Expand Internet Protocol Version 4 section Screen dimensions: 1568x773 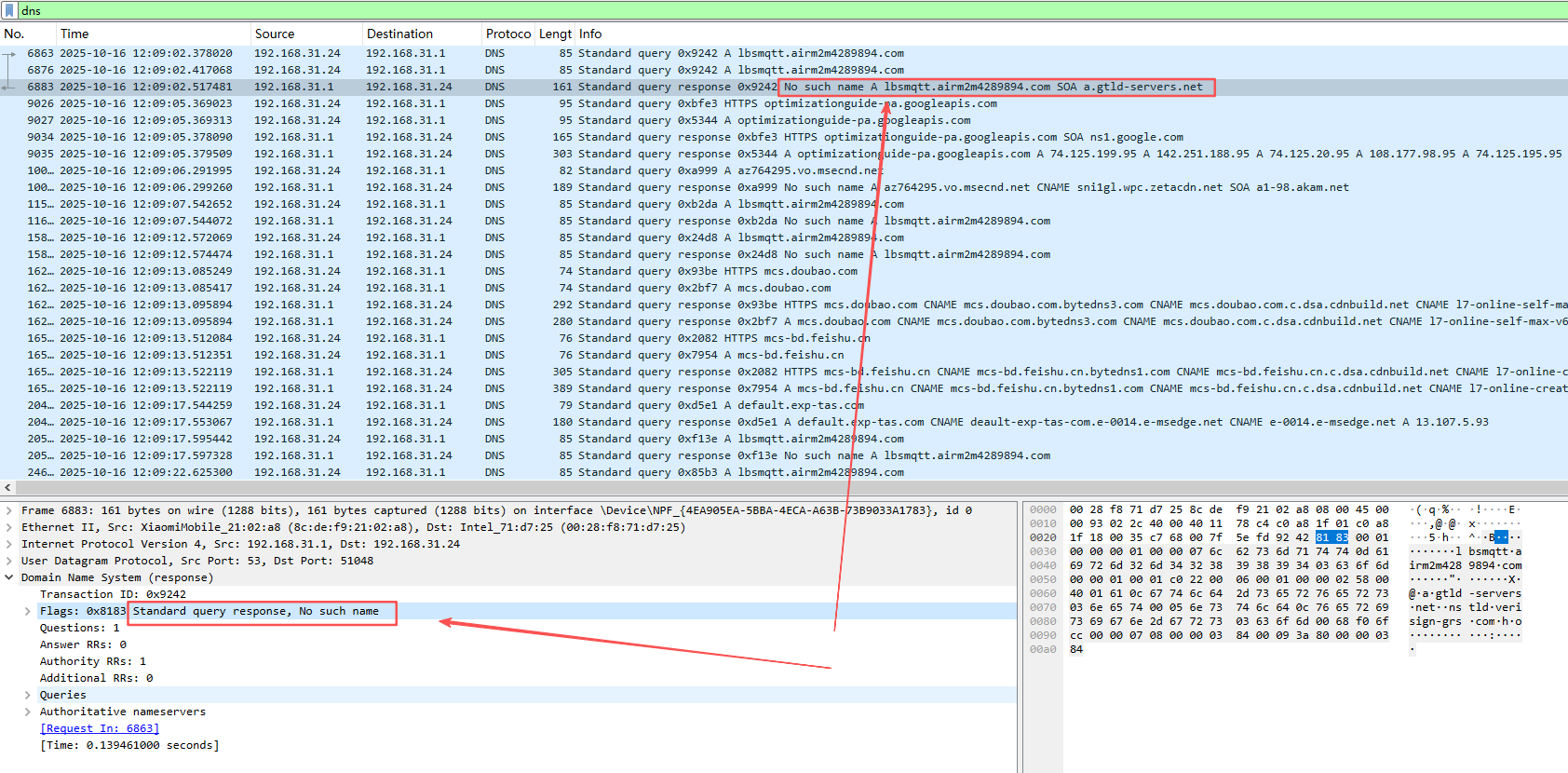[9, 544]
